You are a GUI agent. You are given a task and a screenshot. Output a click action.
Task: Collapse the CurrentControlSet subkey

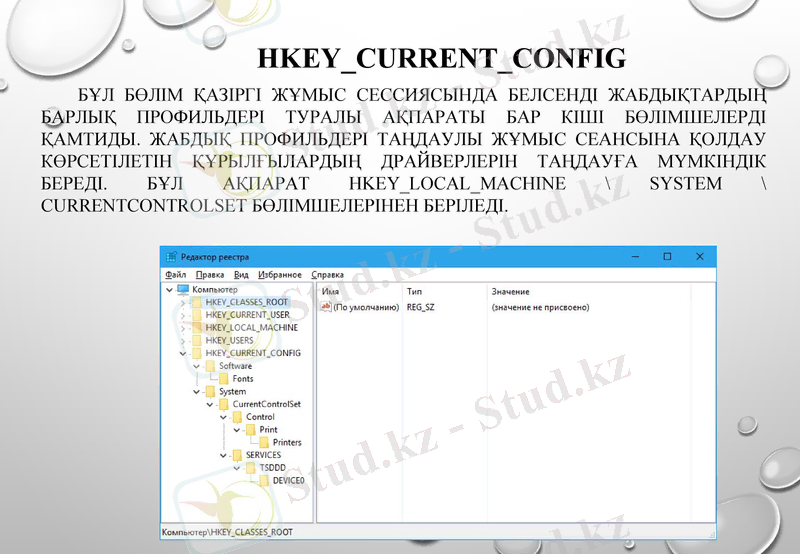(210, 405)
